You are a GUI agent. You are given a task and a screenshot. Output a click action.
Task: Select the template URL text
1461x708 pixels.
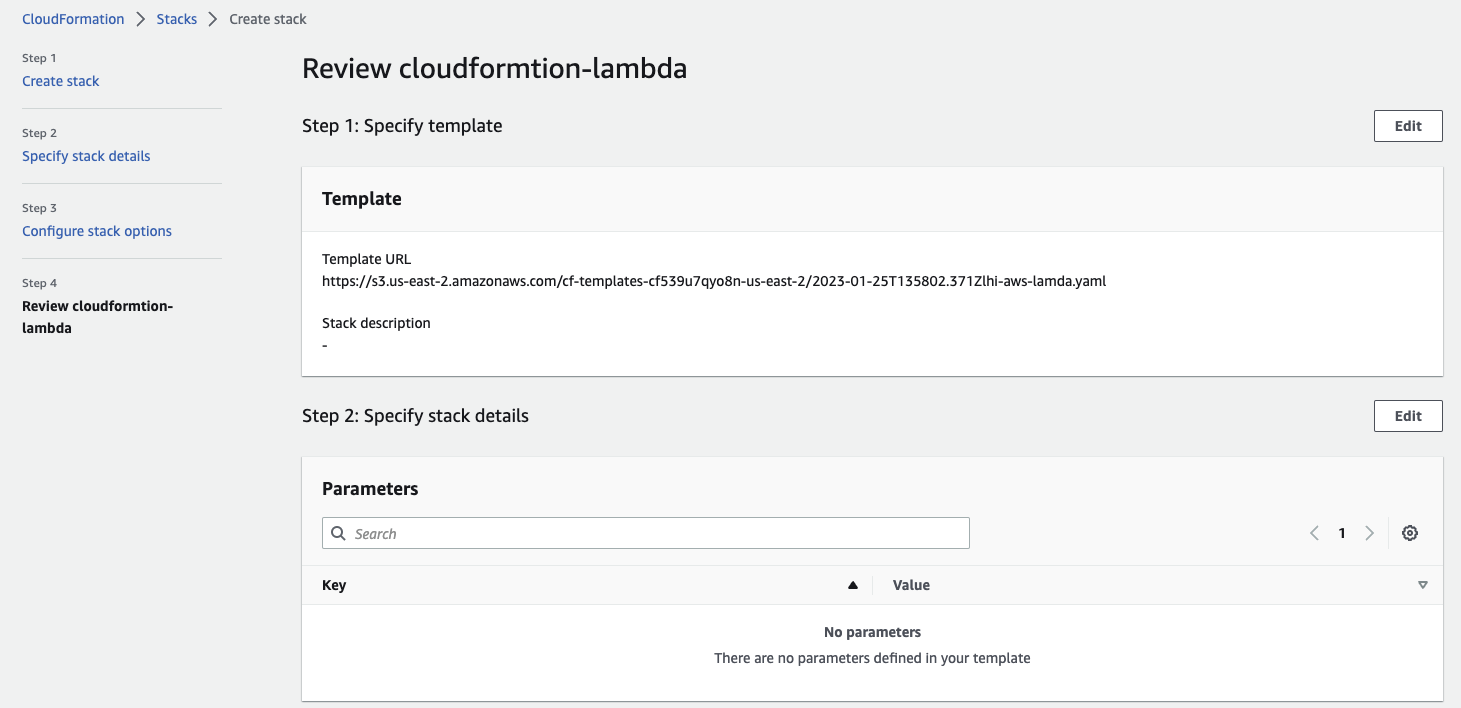(714, 281)
